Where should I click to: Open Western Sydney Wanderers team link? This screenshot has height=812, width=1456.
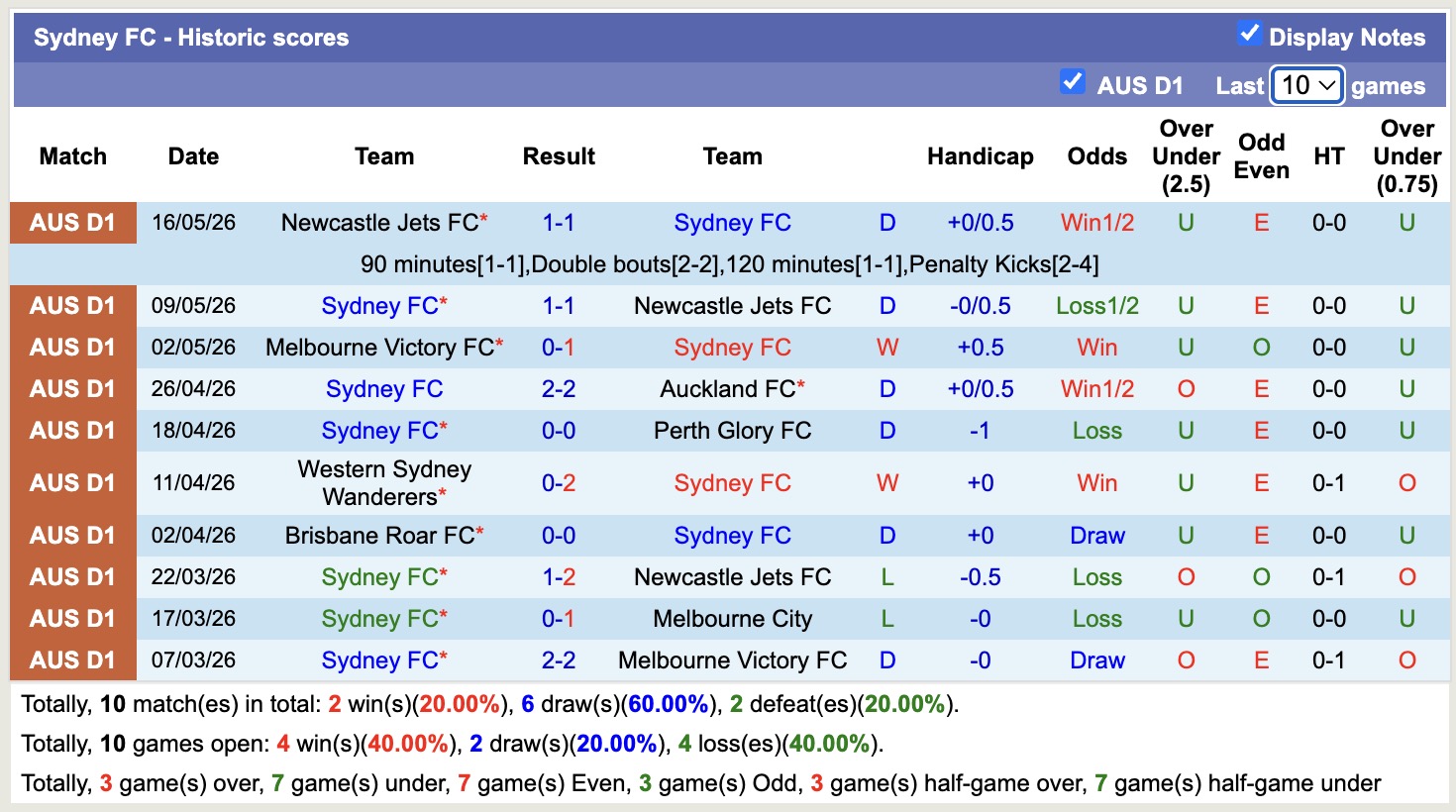pos(384,483)
